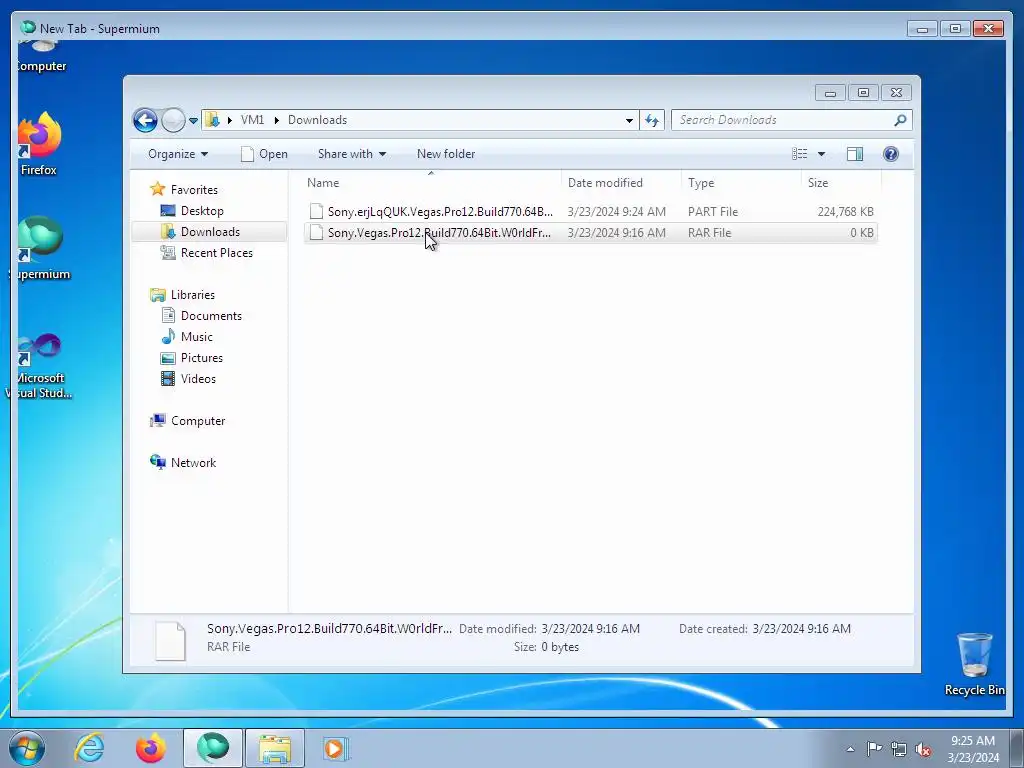Open the Organize menu

pos(178,154)
